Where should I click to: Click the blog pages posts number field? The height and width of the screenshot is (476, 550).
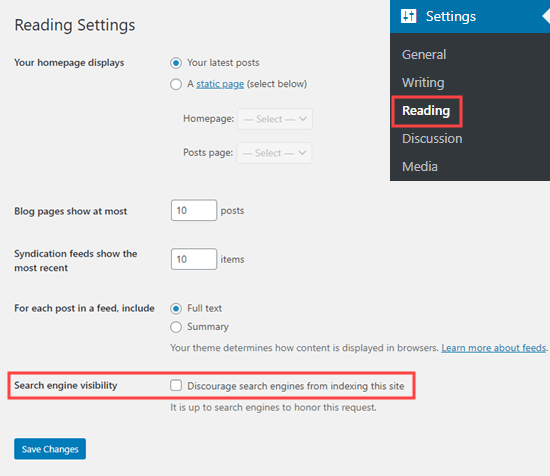(x=194, y=210)
